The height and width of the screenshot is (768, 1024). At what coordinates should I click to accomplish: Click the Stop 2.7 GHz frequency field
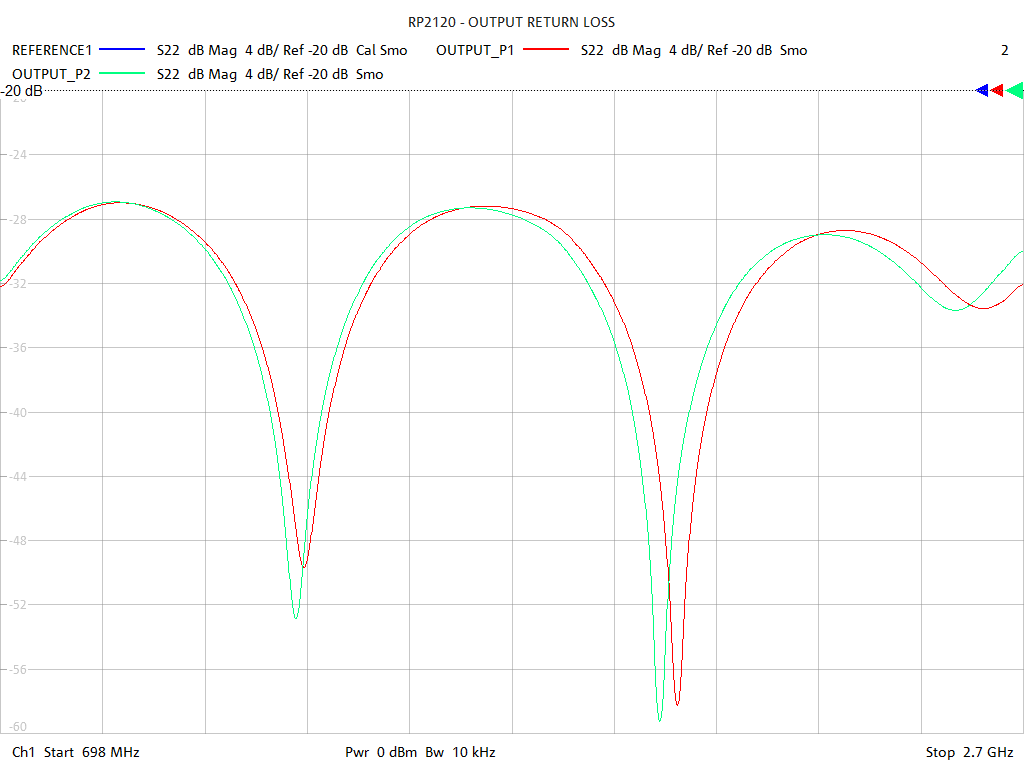pos(968,752)
